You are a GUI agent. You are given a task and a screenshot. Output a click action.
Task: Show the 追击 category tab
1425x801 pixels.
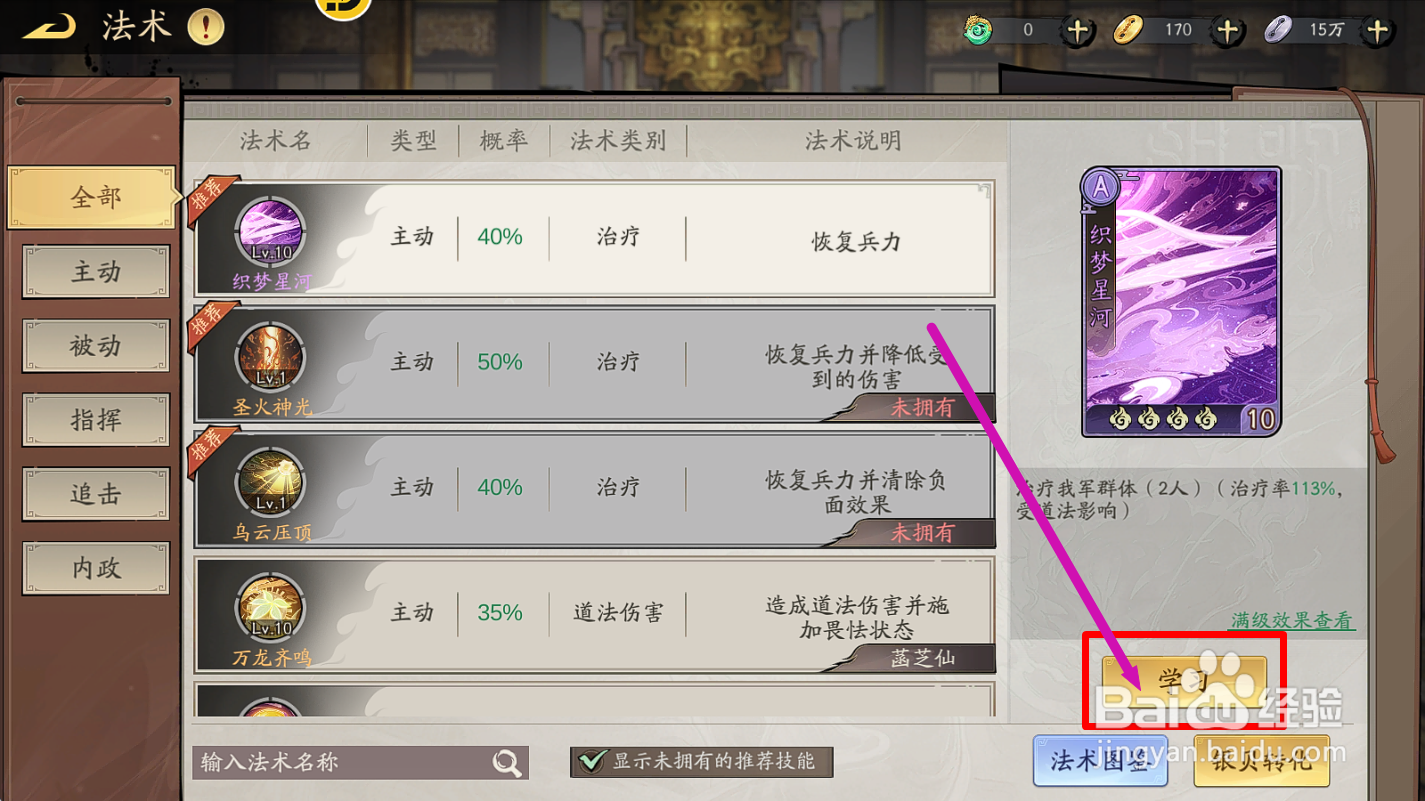tap(96, 494)
